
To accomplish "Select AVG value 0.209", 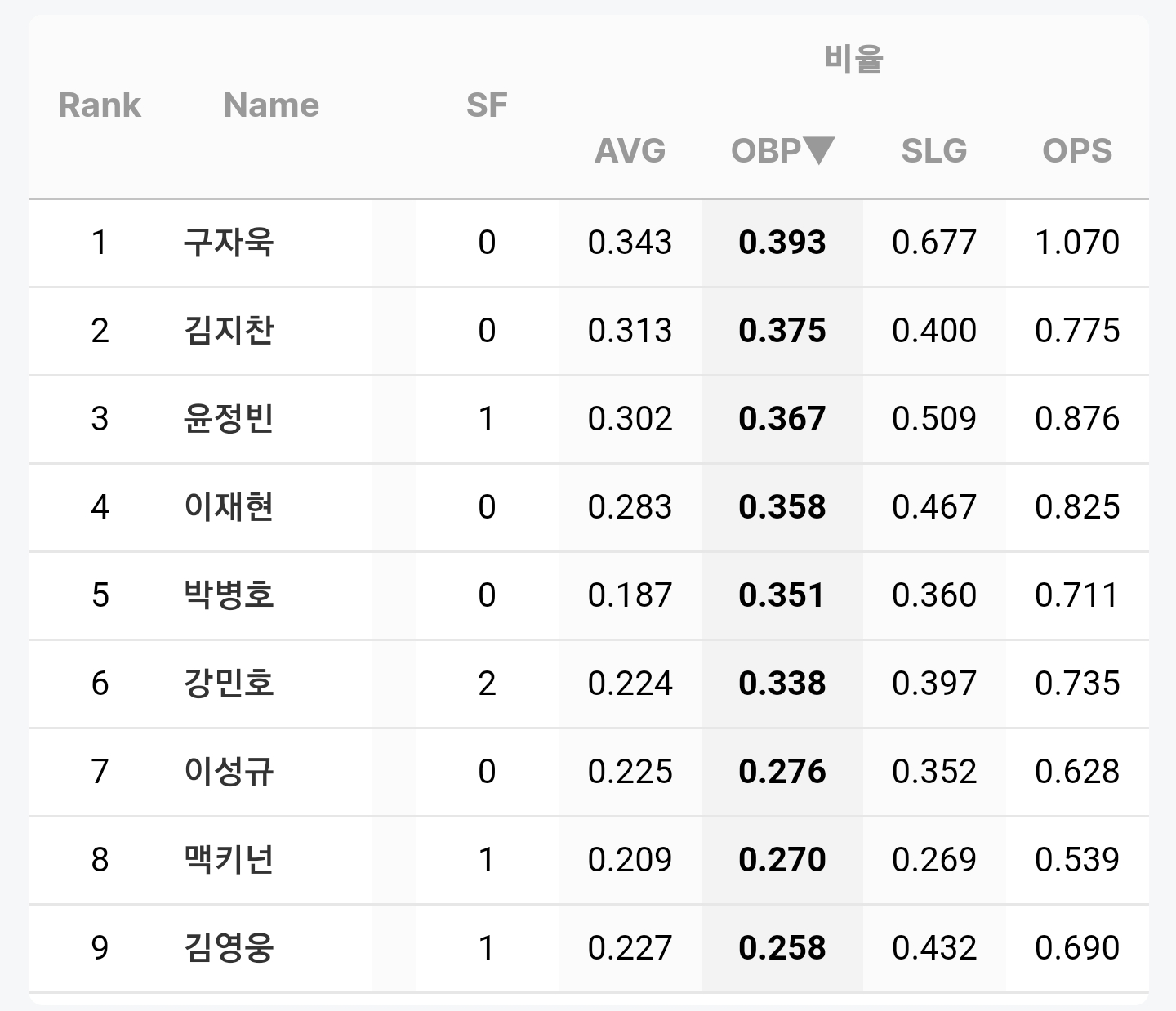I will point(630,860).
